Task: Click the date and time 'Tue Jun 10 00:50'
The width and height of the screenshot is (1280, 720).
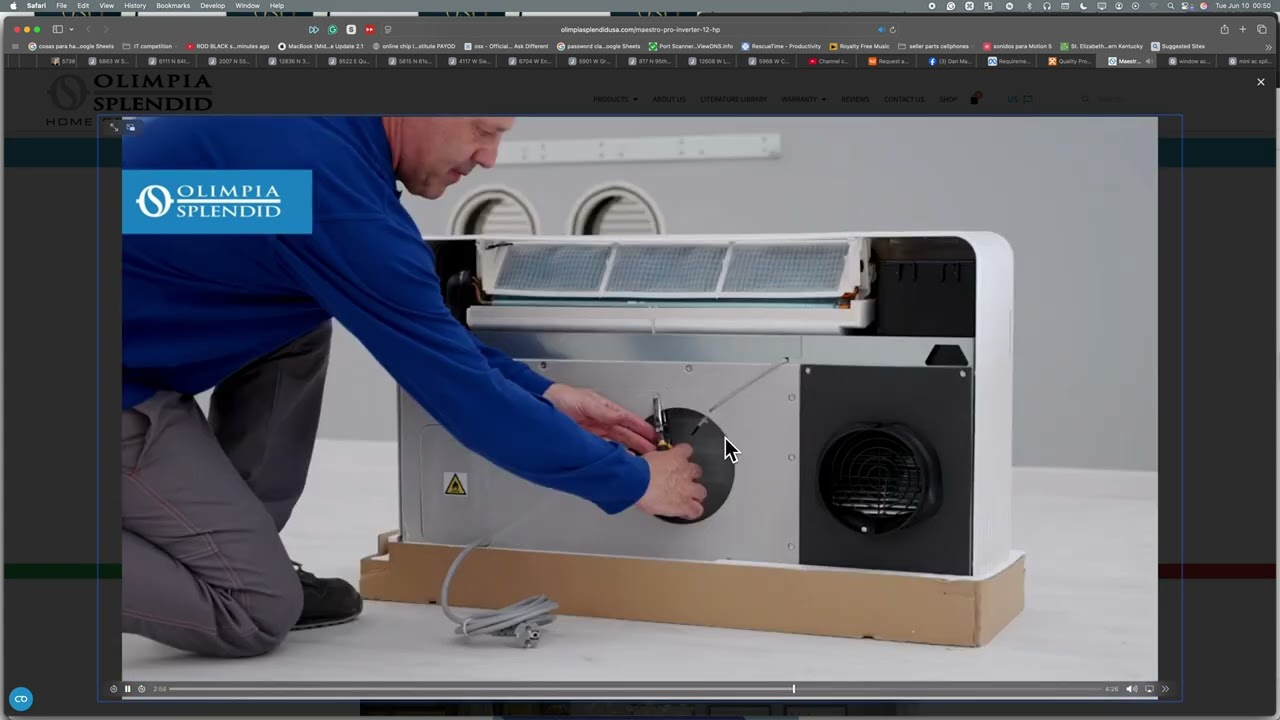Action: (x=1243, y=6)
